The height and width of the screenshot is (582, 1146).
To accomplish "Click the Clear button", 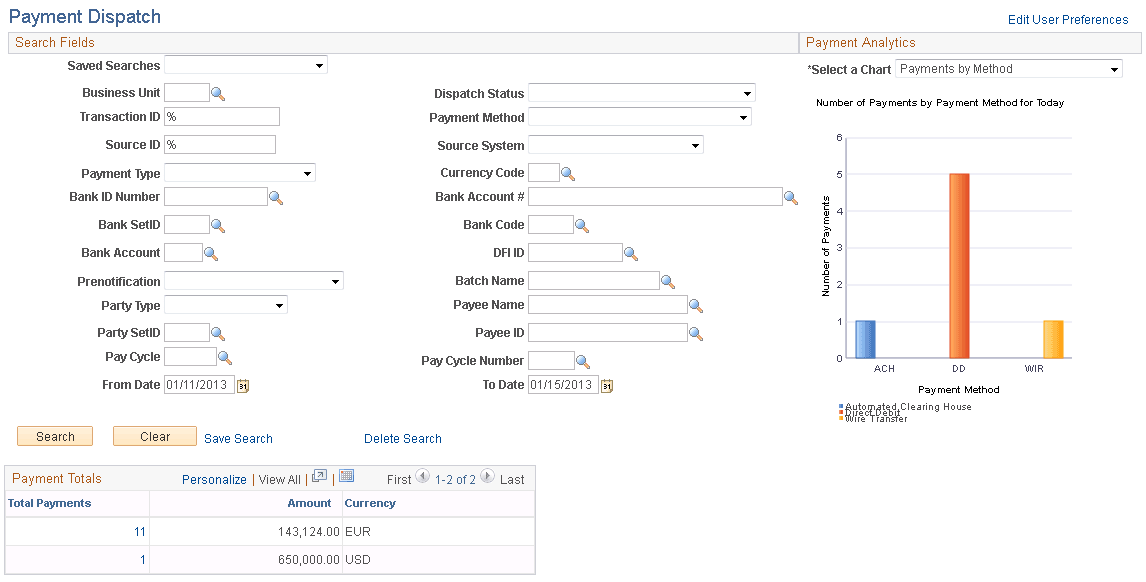I will tap(154, 436).
